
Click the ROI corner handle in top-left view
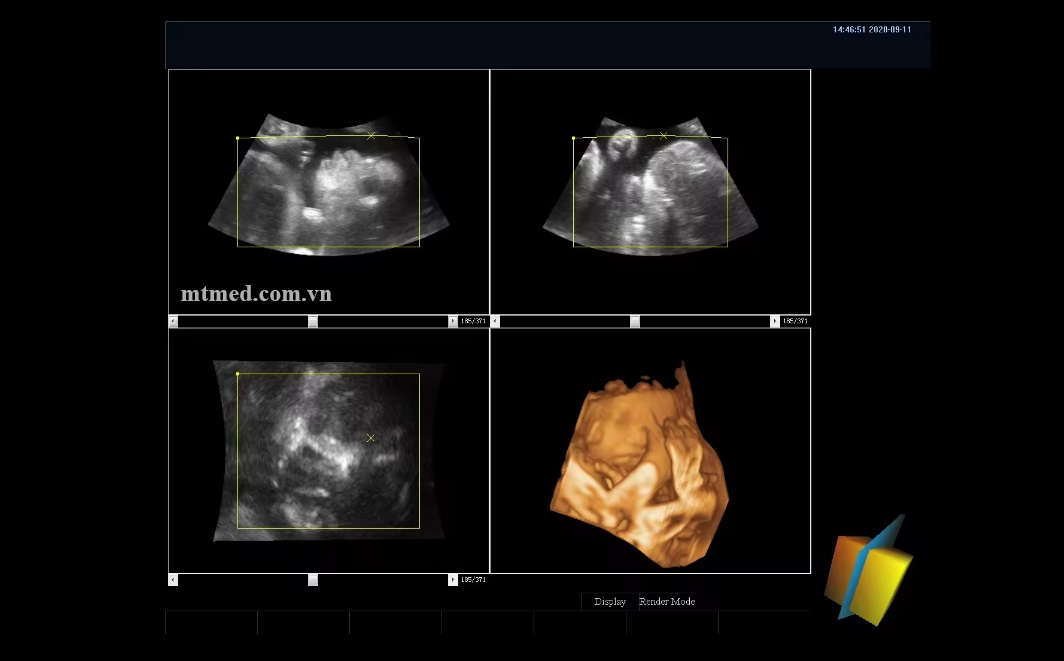(x=238, y=138)
